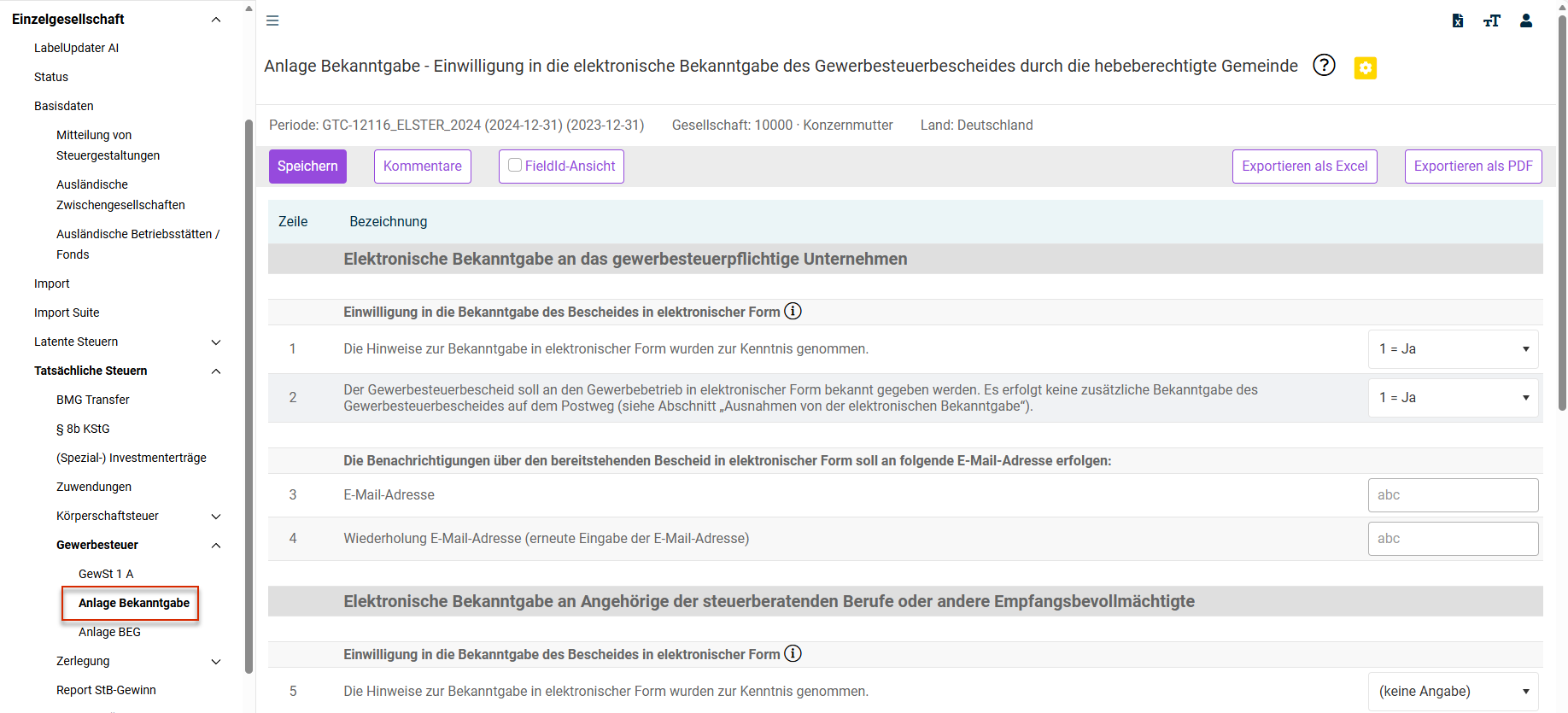Show info icon for second Einwilligung section
This screenshot has height=713, width=1568.
pos(793,653)
